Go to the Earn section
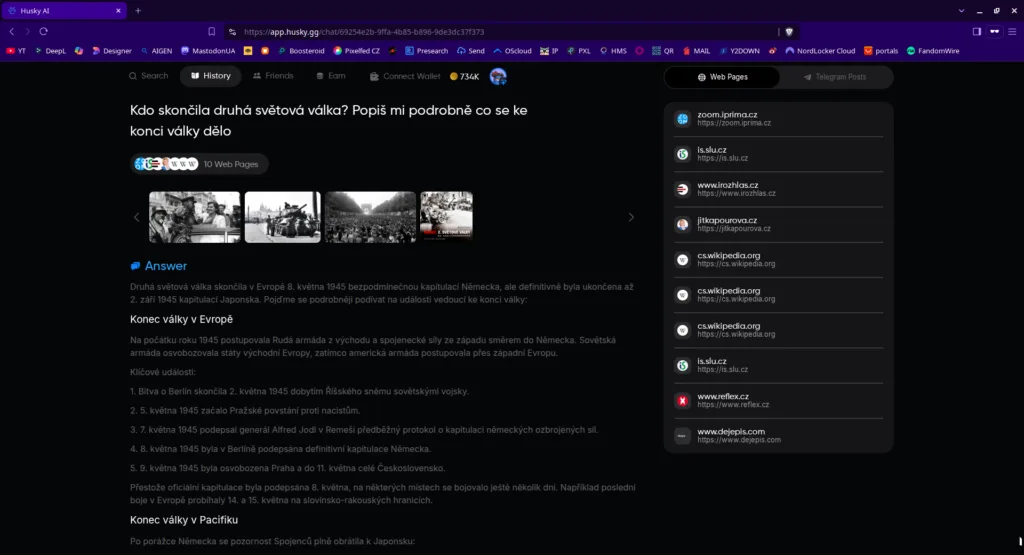The width and height of the screenshot is (1024, 555). click(x=331, y=76)
